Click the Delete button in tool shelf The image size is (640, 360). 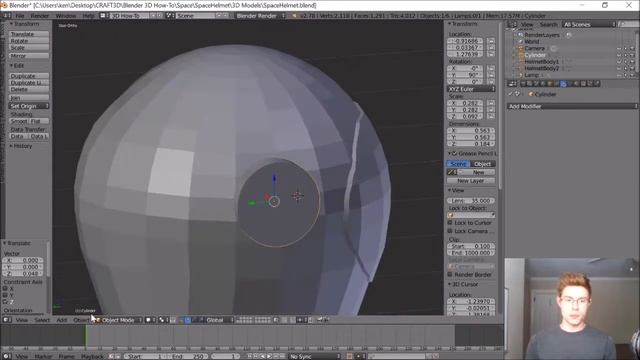click(x=29, y=89)
